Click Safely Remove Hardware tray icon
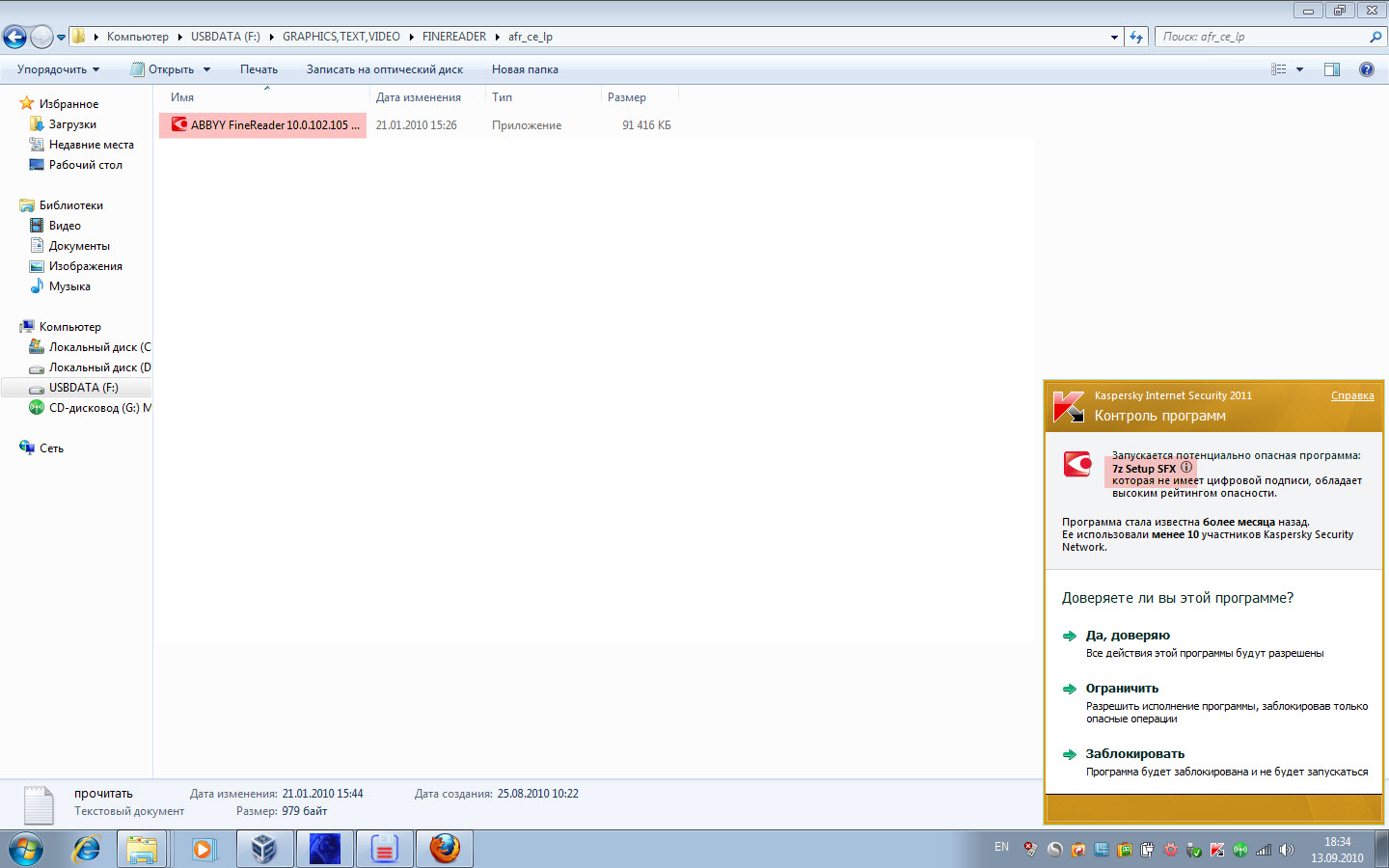This screenshot has width=1389, height=868. [1194, 851]
